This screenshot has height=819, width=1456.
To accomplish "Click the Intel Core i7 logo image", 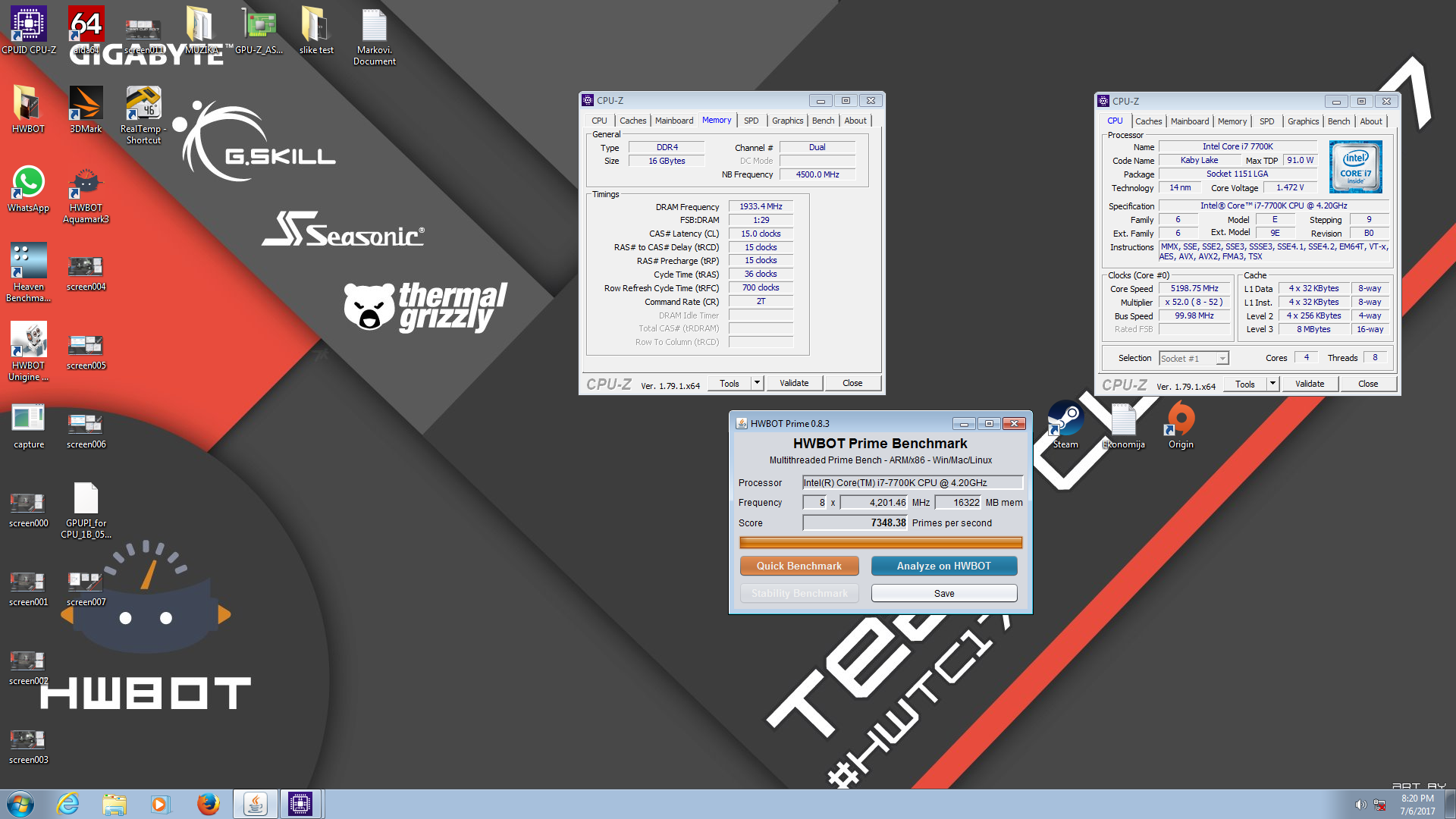I will click(1355, 167).
